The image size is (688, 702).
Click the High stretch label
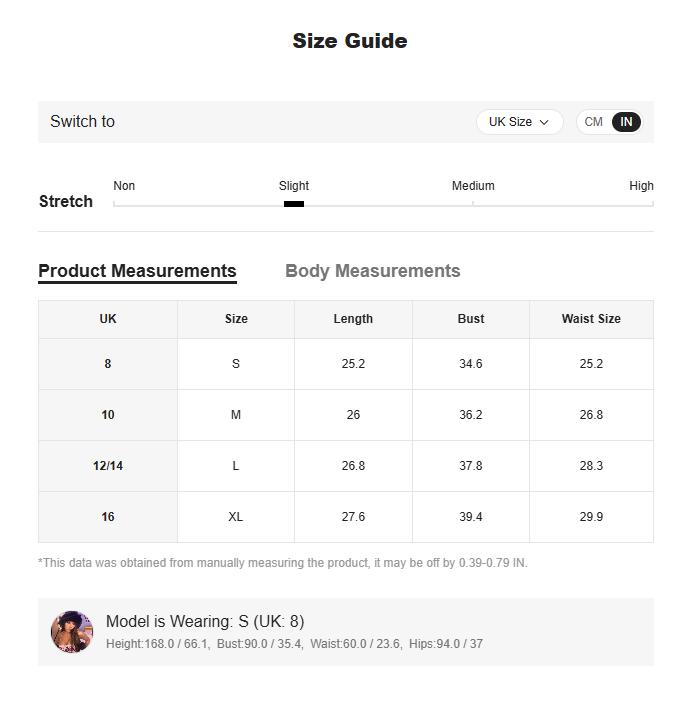pyautogui.click(x=641, y=186)
